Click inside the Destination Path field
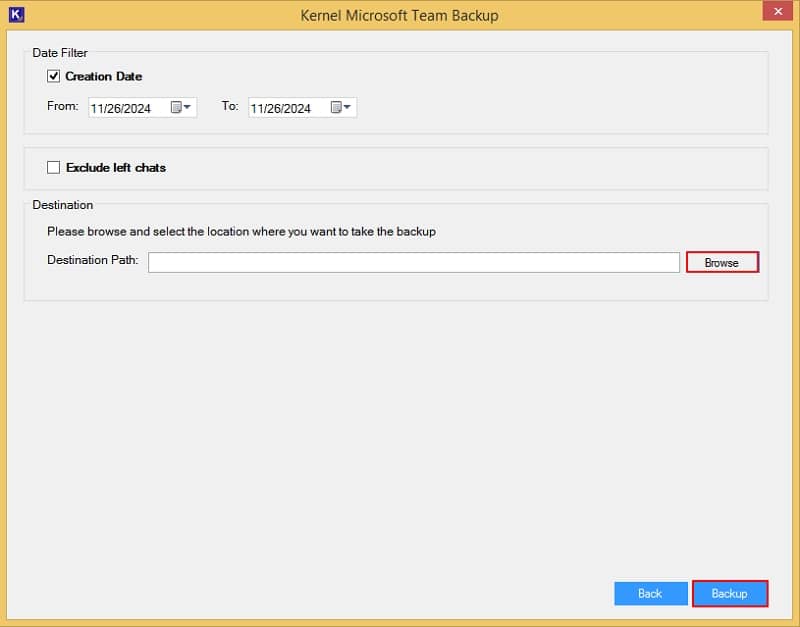The width and height of the screenshot is (800, 627). [413, 262]
